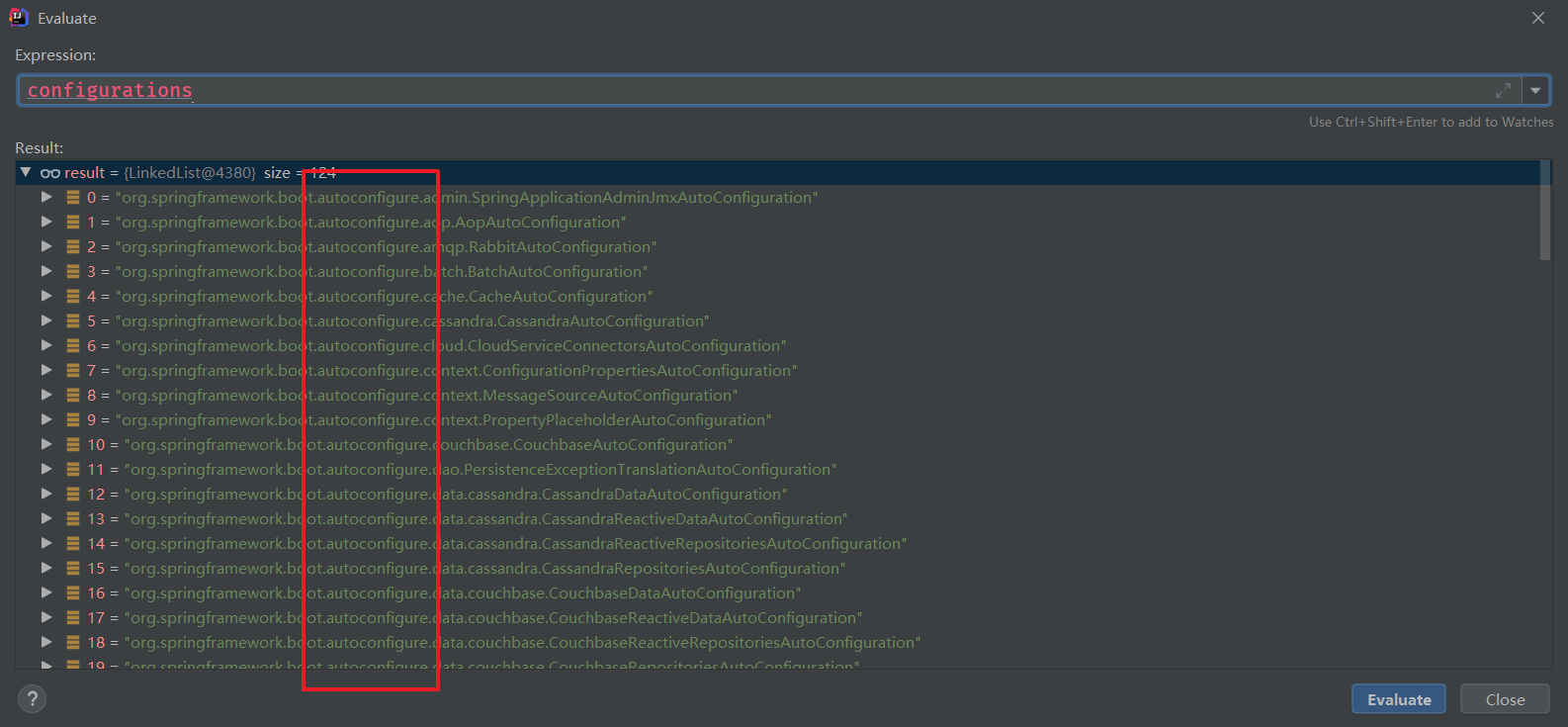Image resolution: width=1568 pixels, height=727 pixels.
Task: Click the field icon of element 0
Action: click(x=73, y=198)
